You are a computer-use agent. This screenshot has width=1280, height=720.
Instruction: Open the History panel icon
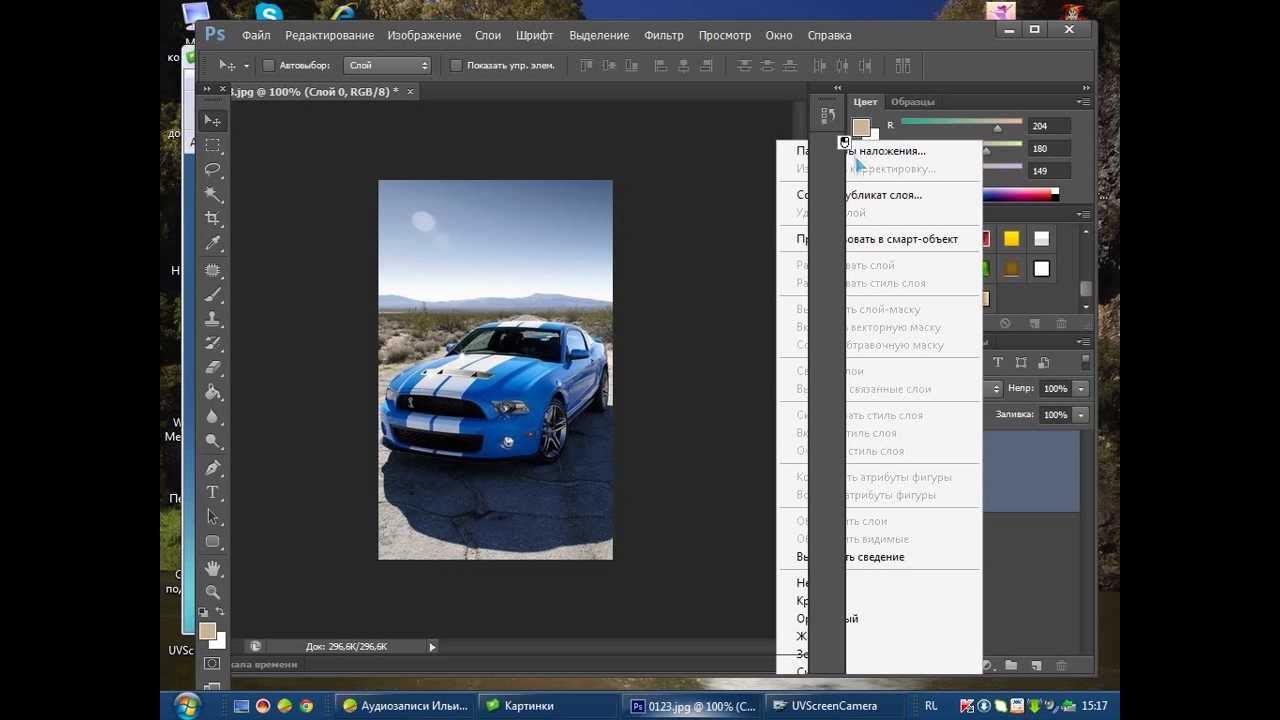coord(827,115)
